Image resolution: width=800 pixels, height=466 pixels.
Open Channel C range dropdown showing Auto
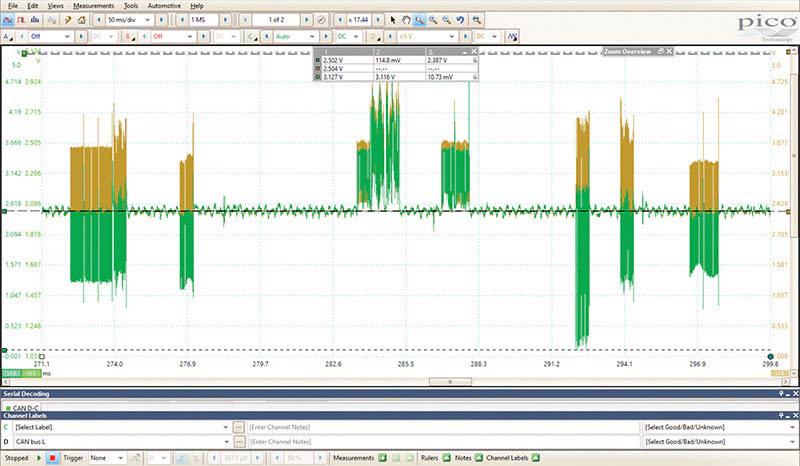312,36
